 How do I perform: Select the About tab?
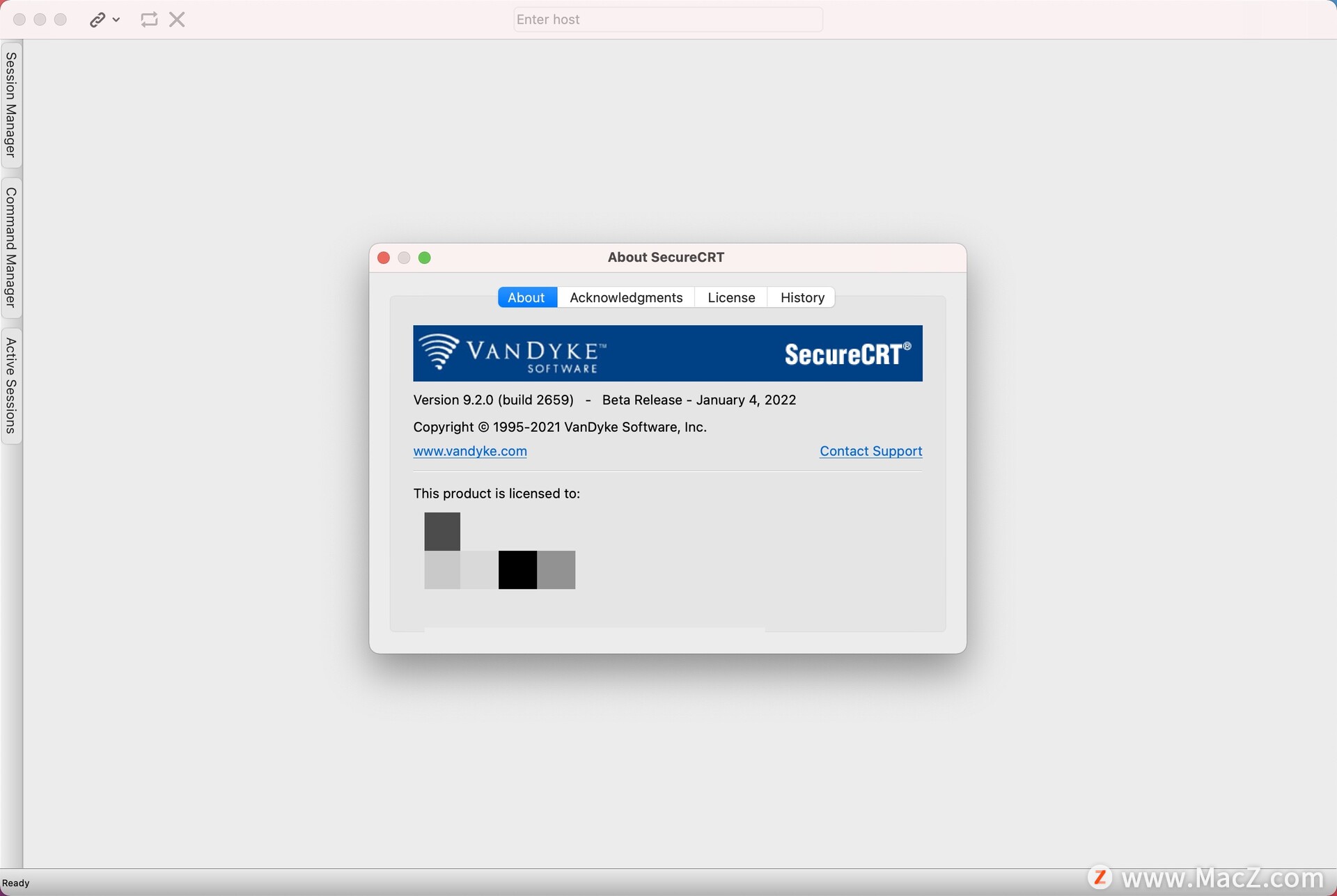pyautogui.click(x=526, y=297)
